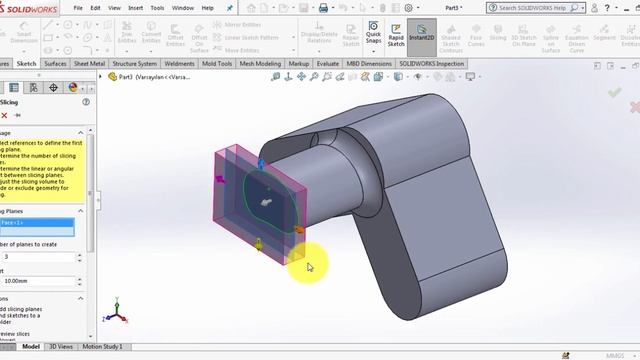Open the Tools menu

click(x=157, y=8)
